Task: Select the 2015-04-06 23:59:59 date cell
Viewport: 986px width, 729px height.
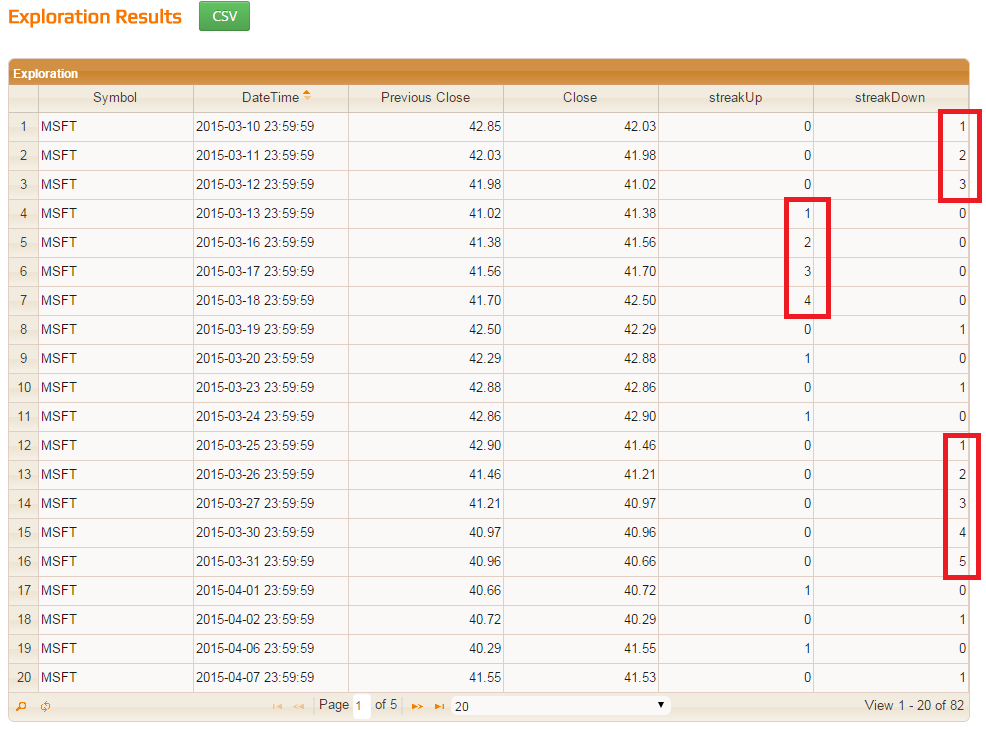Action: click(x=270, y=647)
